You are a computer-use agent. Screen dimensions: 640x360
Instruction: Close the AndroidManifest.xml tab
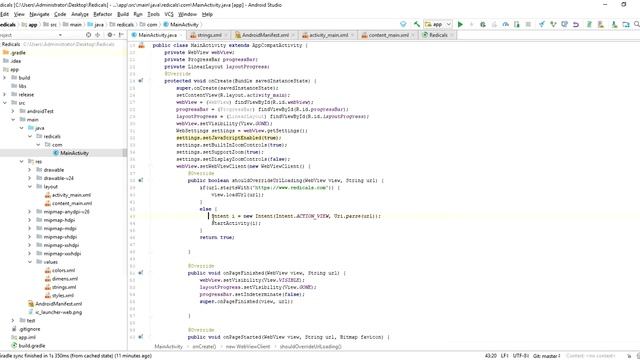coord(293,35)
